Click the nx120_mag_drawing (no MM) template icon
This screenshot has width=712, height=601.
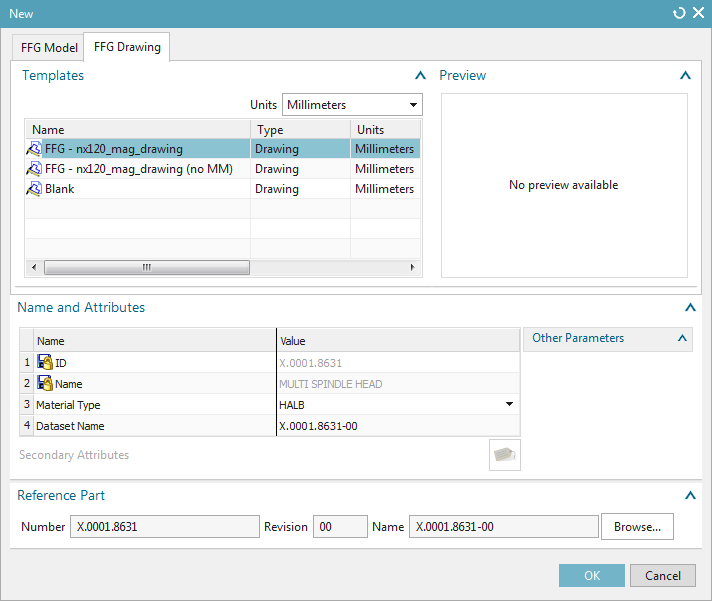(34, 169)
